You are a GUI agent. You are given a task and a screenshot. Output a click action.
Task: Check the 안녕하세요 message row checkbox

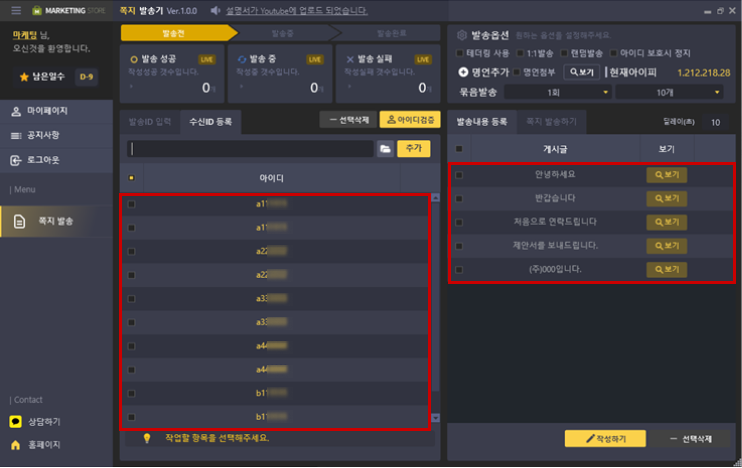tap(459, 175)
